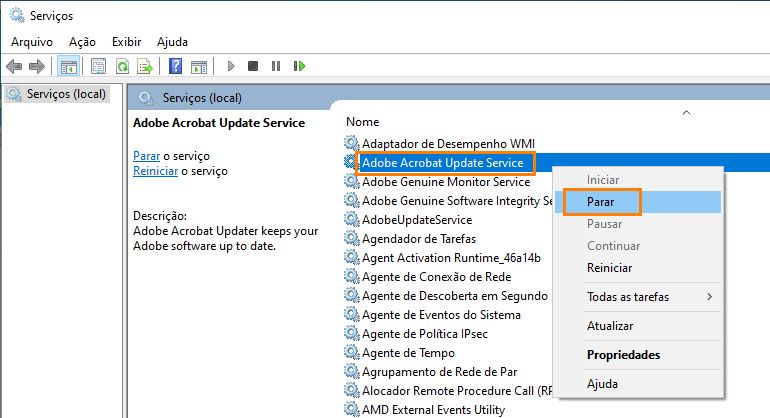Image resolution: width=770 pixels, height=418 pixels.
Task: Click the Parar o serviço link
Action: point(146,156)
